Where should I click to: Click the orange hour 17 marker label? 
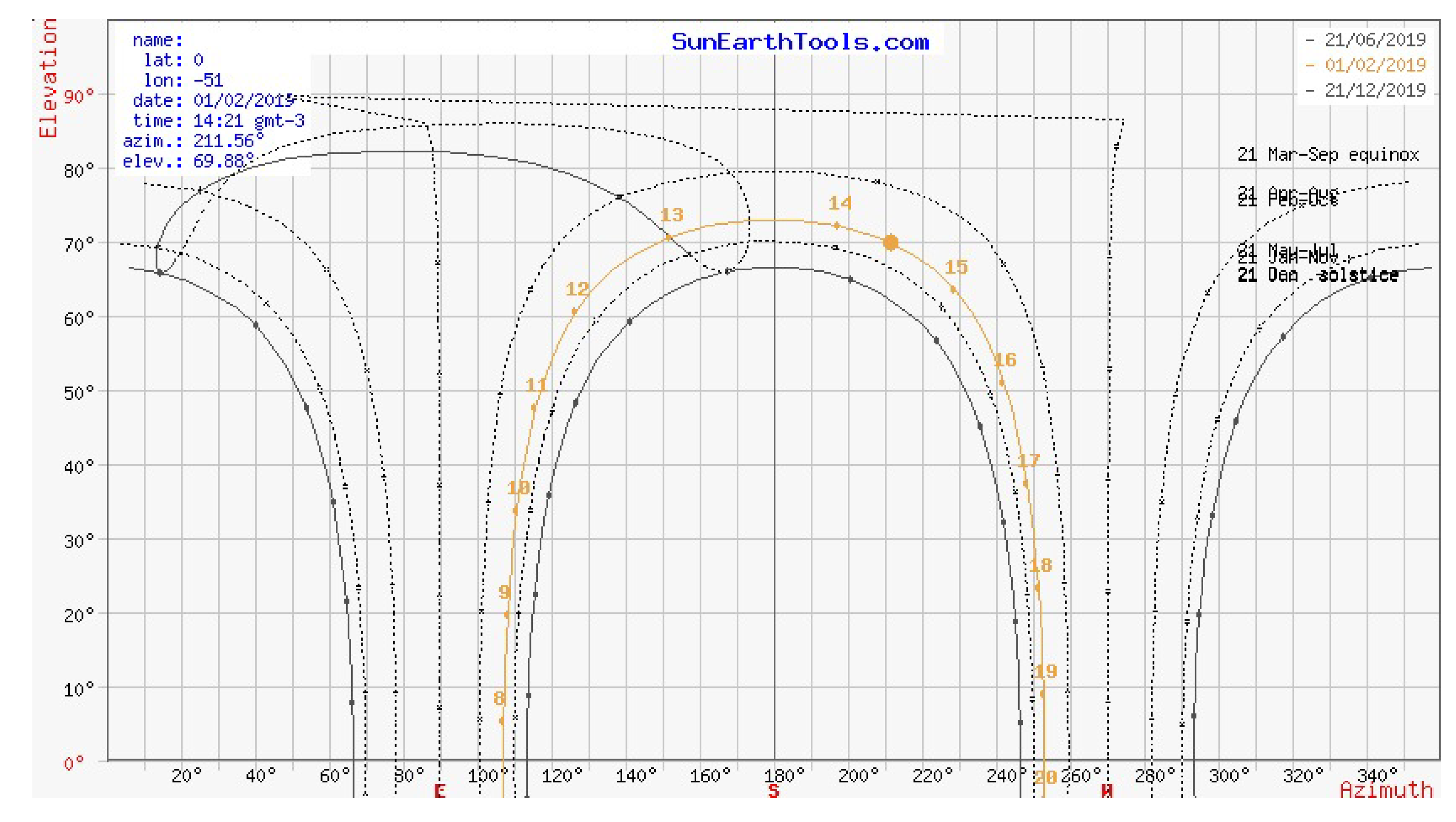click(1028, 460)
